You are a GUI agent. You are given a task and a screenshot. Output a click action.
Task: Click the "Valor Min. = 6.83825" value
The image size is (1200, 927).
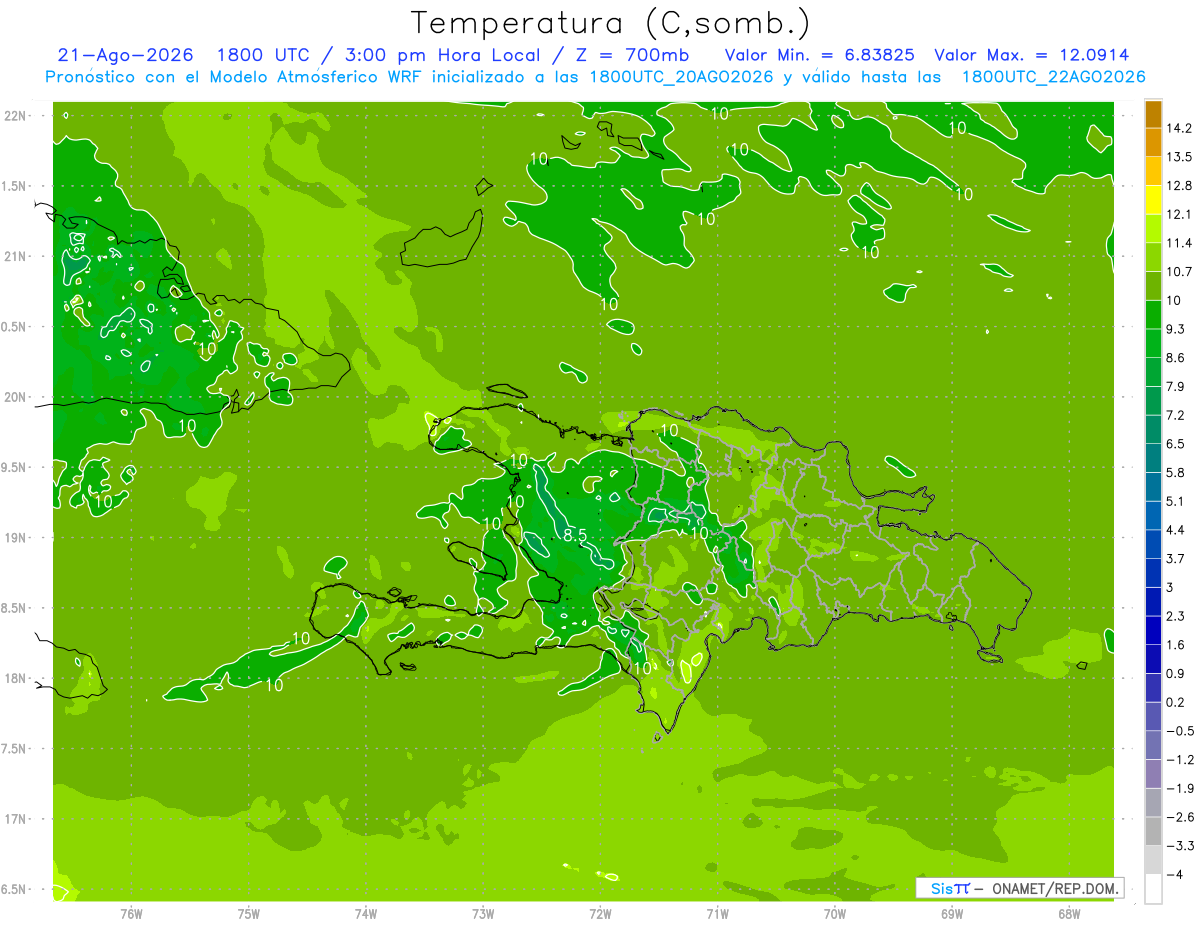(819, 55)
